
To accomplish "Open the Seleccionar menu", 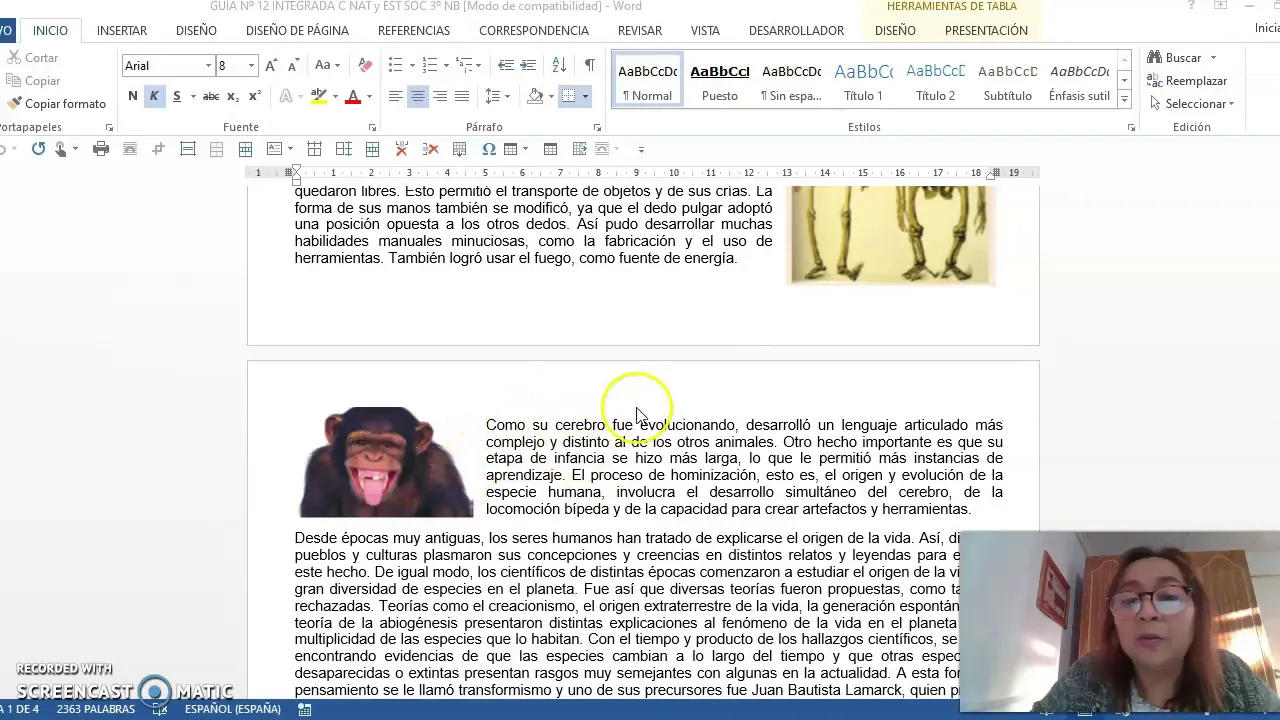I will (1192, 104).
